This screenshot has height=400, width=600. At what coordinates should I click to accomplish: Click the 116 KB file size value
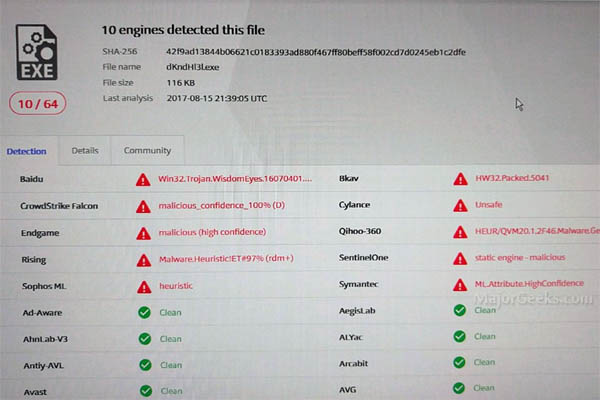pos(181,83)
